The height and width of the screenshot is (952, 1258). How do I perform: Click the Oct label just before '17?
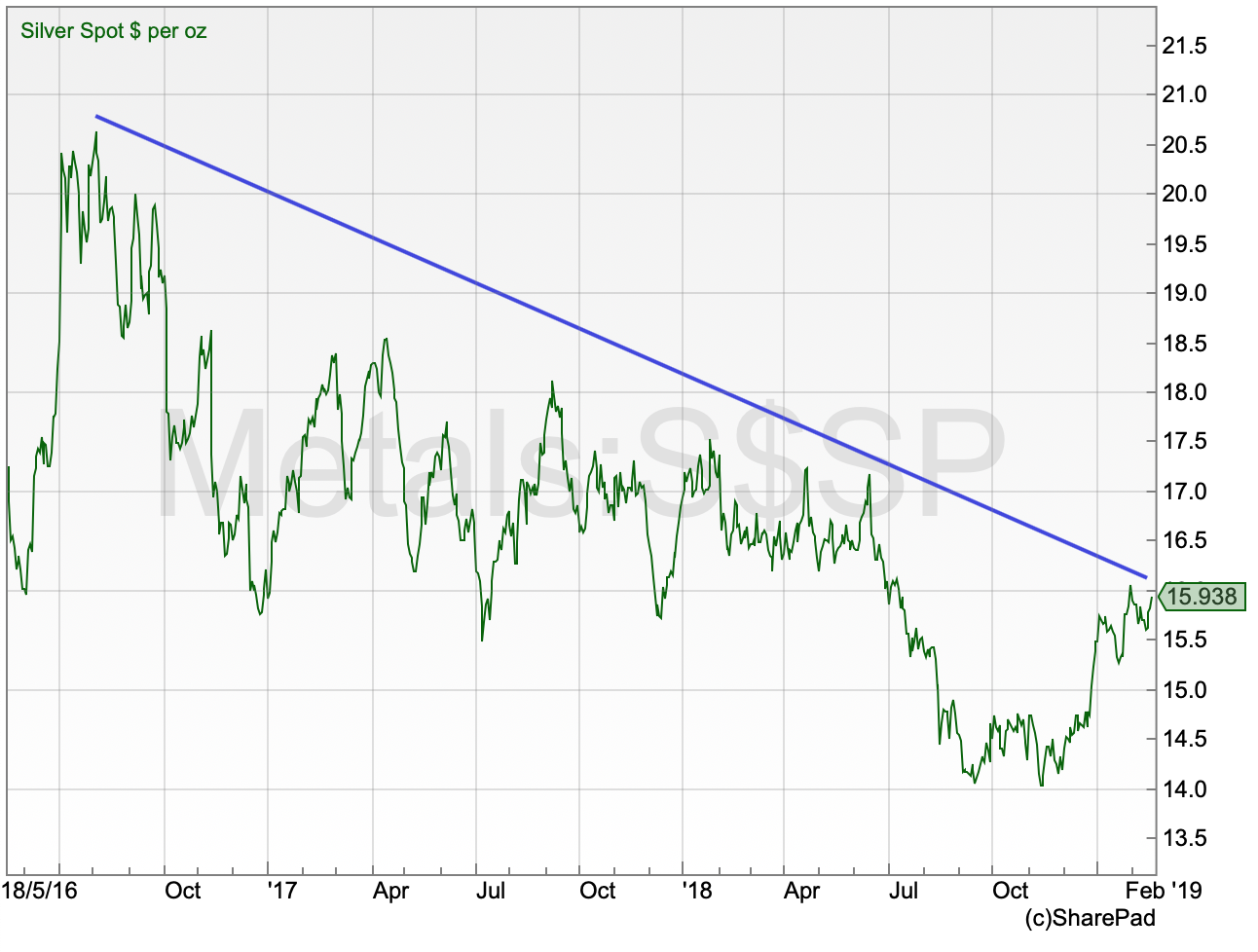pyautogui.click(x=182, y=891)
